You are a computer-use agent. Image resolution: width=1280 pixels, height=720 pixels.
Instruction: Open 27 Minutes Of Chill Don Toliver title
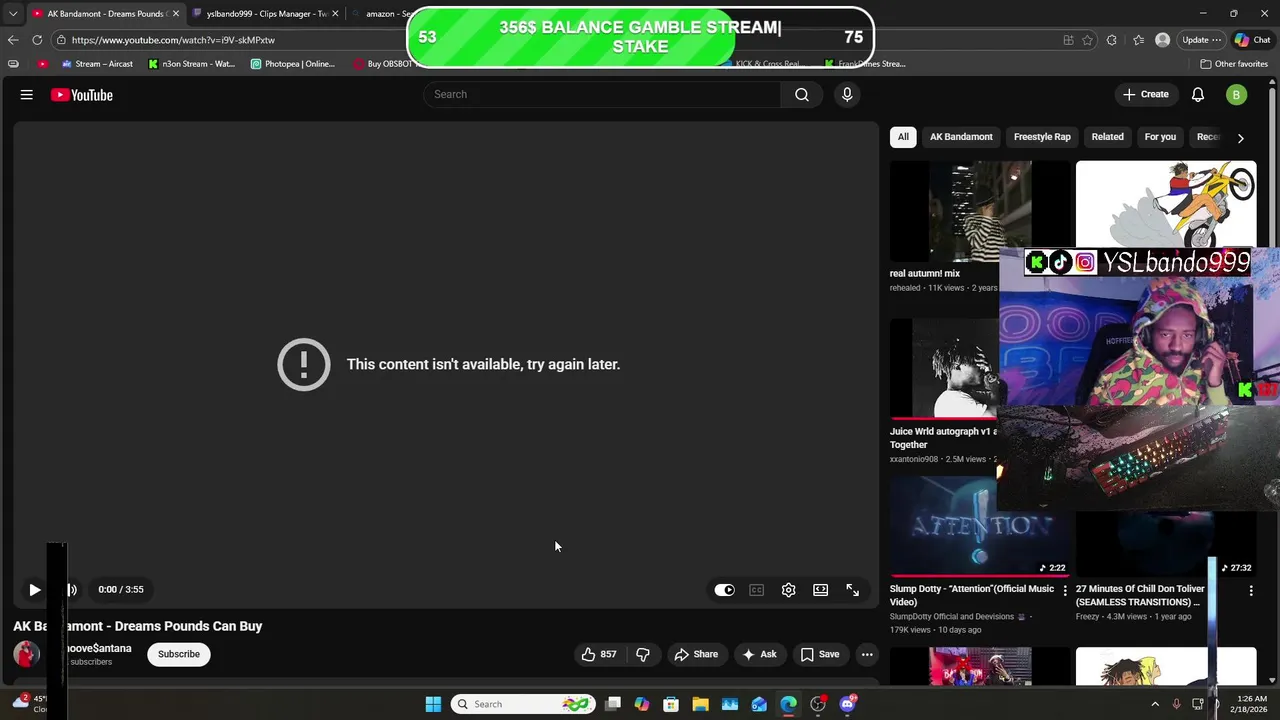pyautogui.click(x=1140, y=596)
